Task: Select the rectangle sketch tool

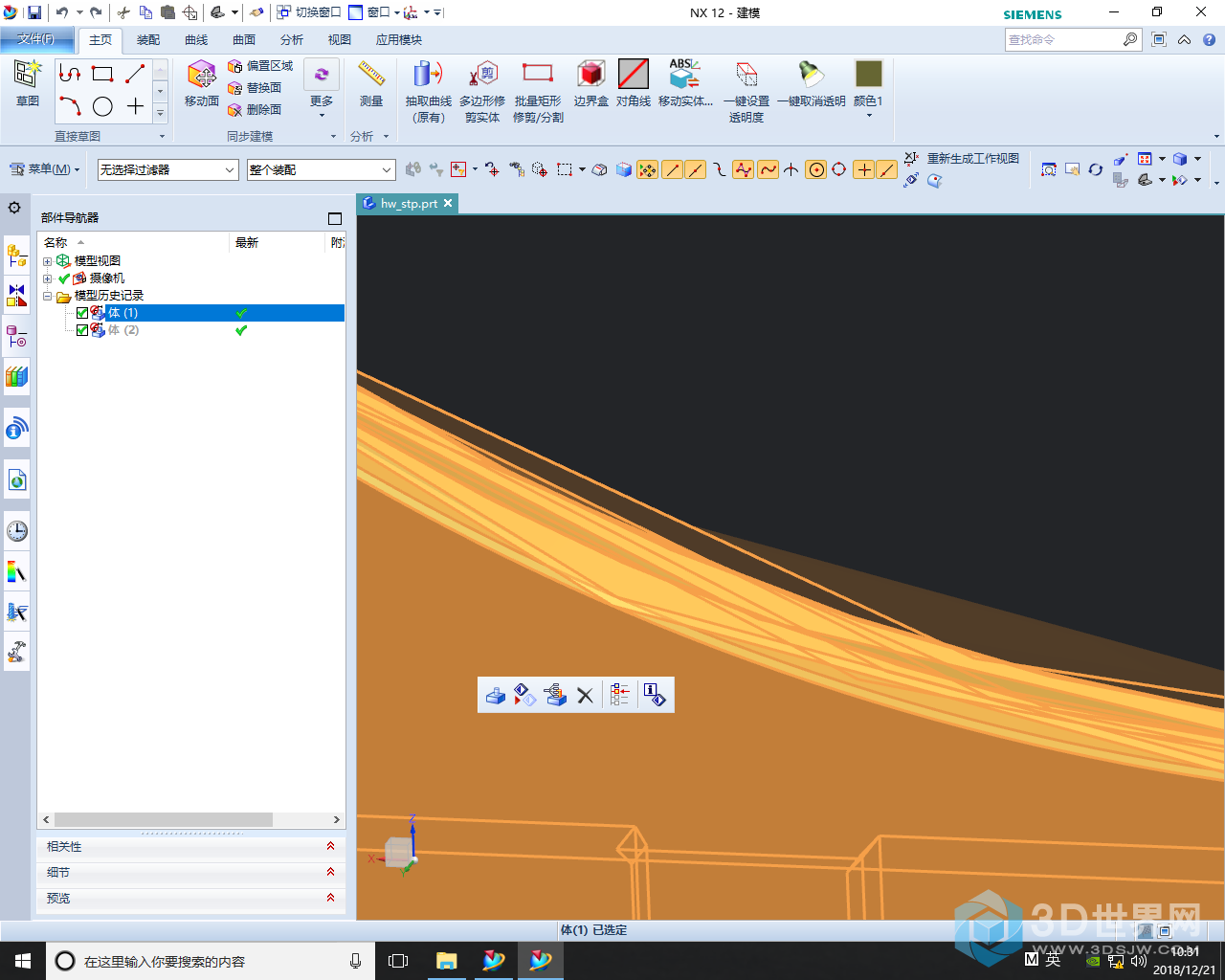Action: [x=102, y=74]
